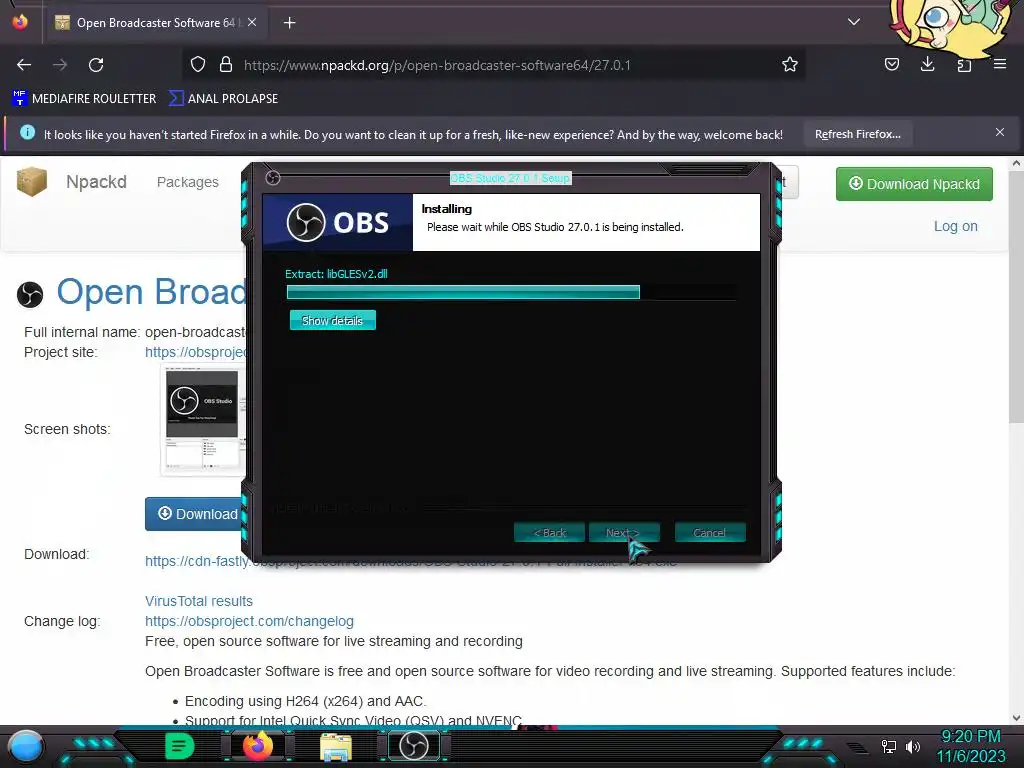Click the Npackd box logo
Screen dimensions: 1024x768
point(32,182)
